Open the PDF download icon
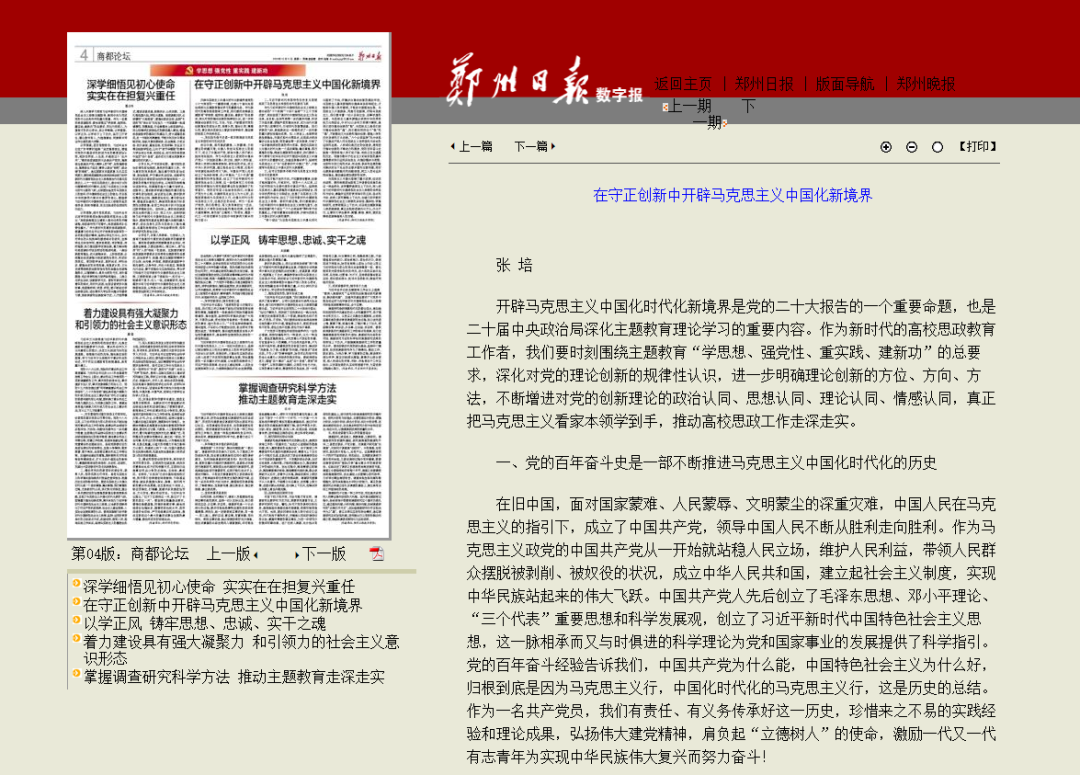 coord(377,554)
